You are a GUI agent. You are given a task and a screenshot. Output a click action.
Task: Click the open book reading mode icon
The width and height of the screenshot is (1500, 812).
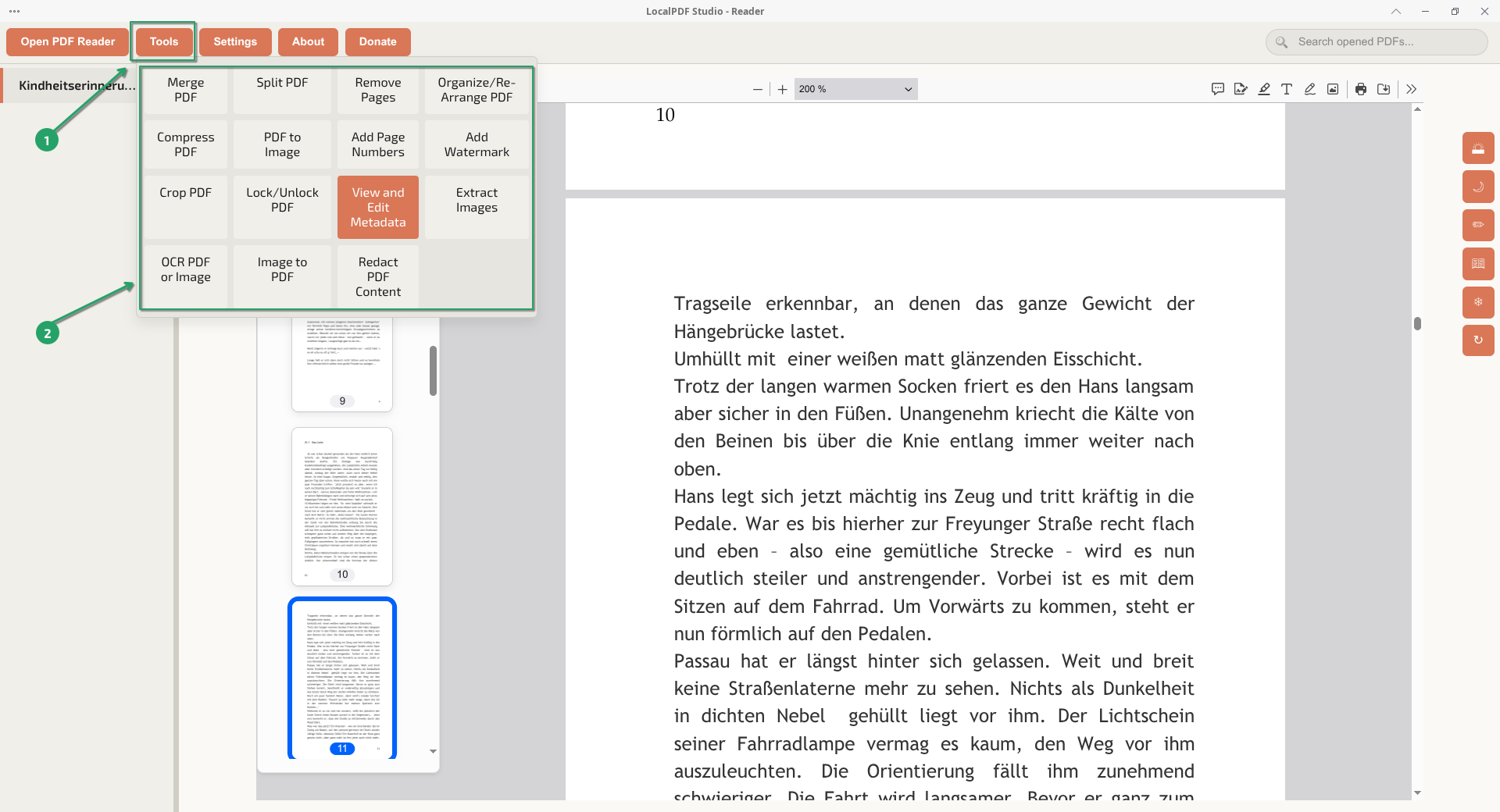coord(1478,264)
